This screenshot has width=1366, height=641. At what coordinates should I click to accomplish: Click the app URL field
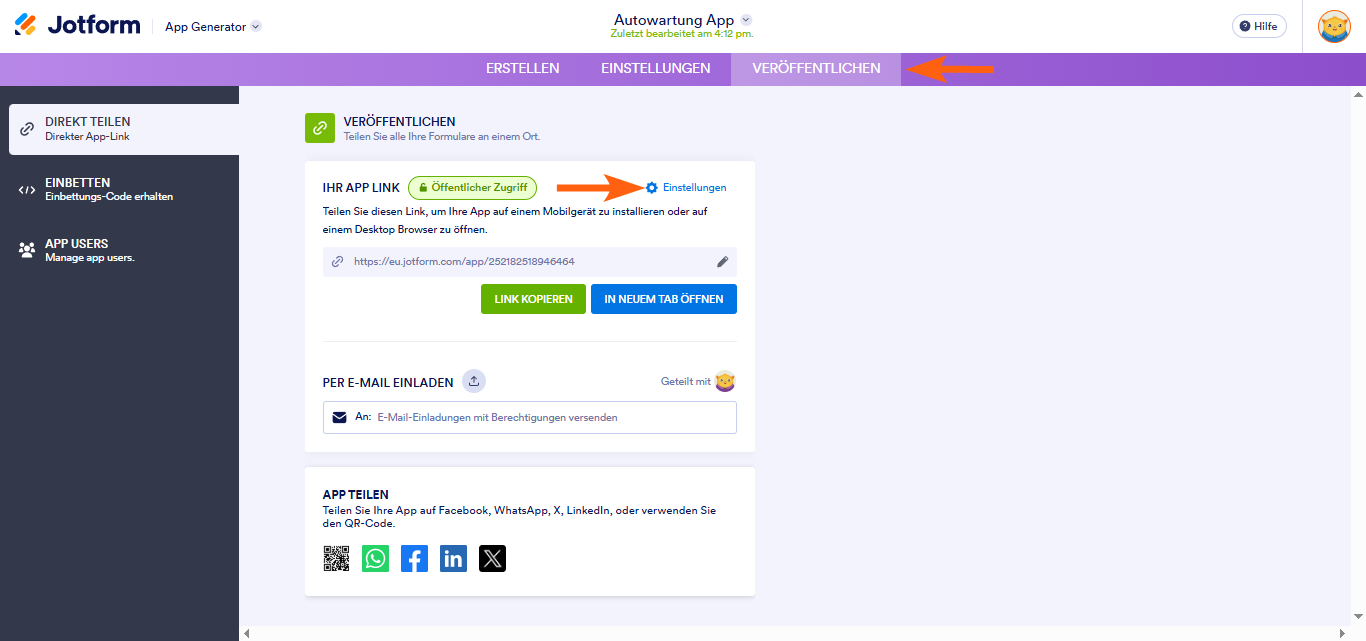[530, 262]
